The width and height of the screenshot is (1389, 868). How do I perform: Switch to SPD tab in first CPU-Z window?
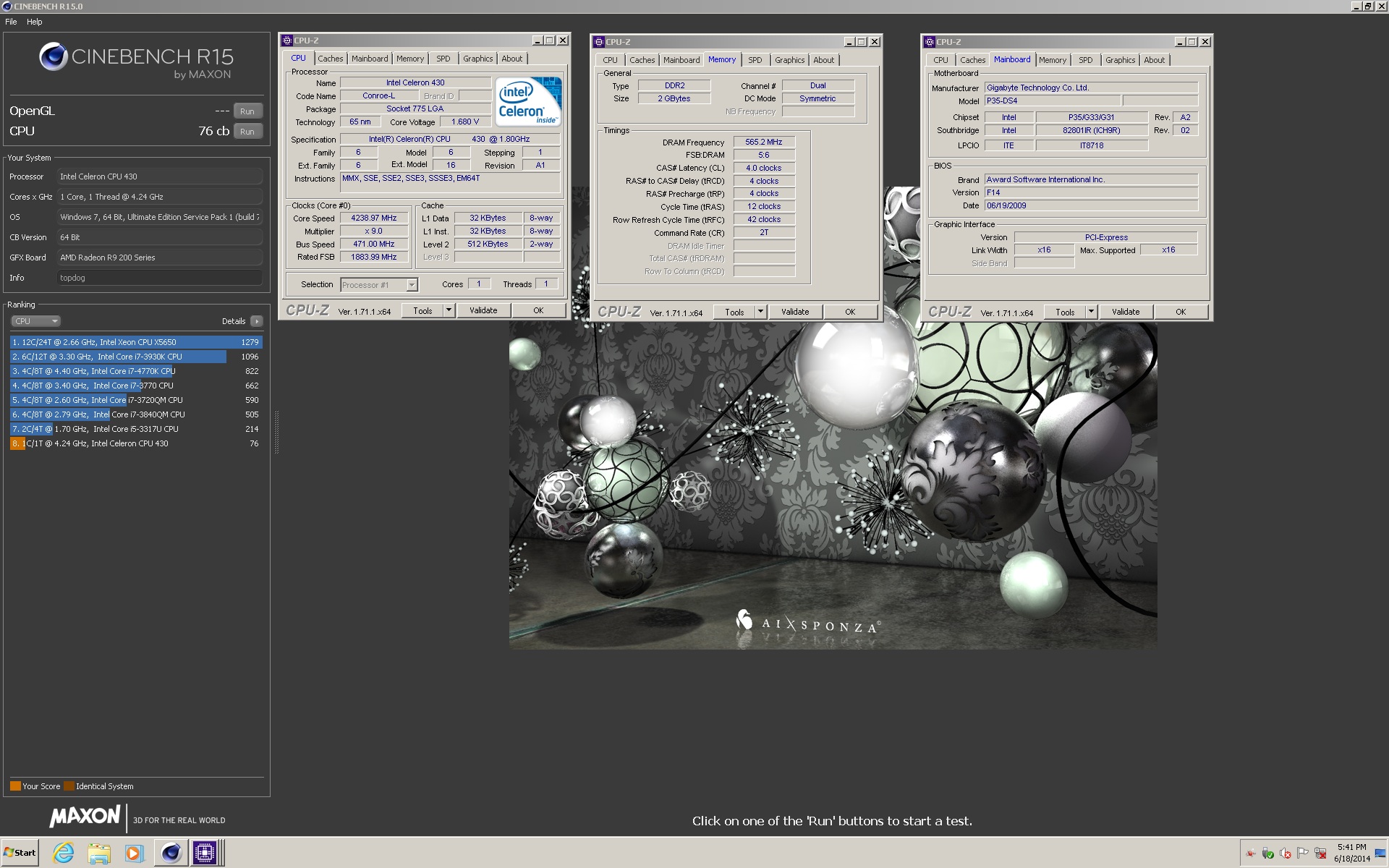click(x=443, y=59)
